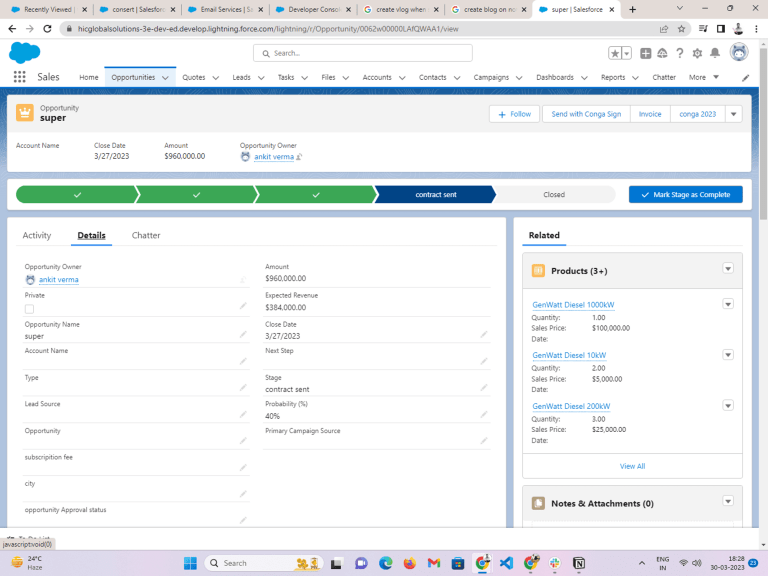Expand the Opportunities tab dropdown arrow
This screenshot has width=768, height=576.
pos(165,78)
